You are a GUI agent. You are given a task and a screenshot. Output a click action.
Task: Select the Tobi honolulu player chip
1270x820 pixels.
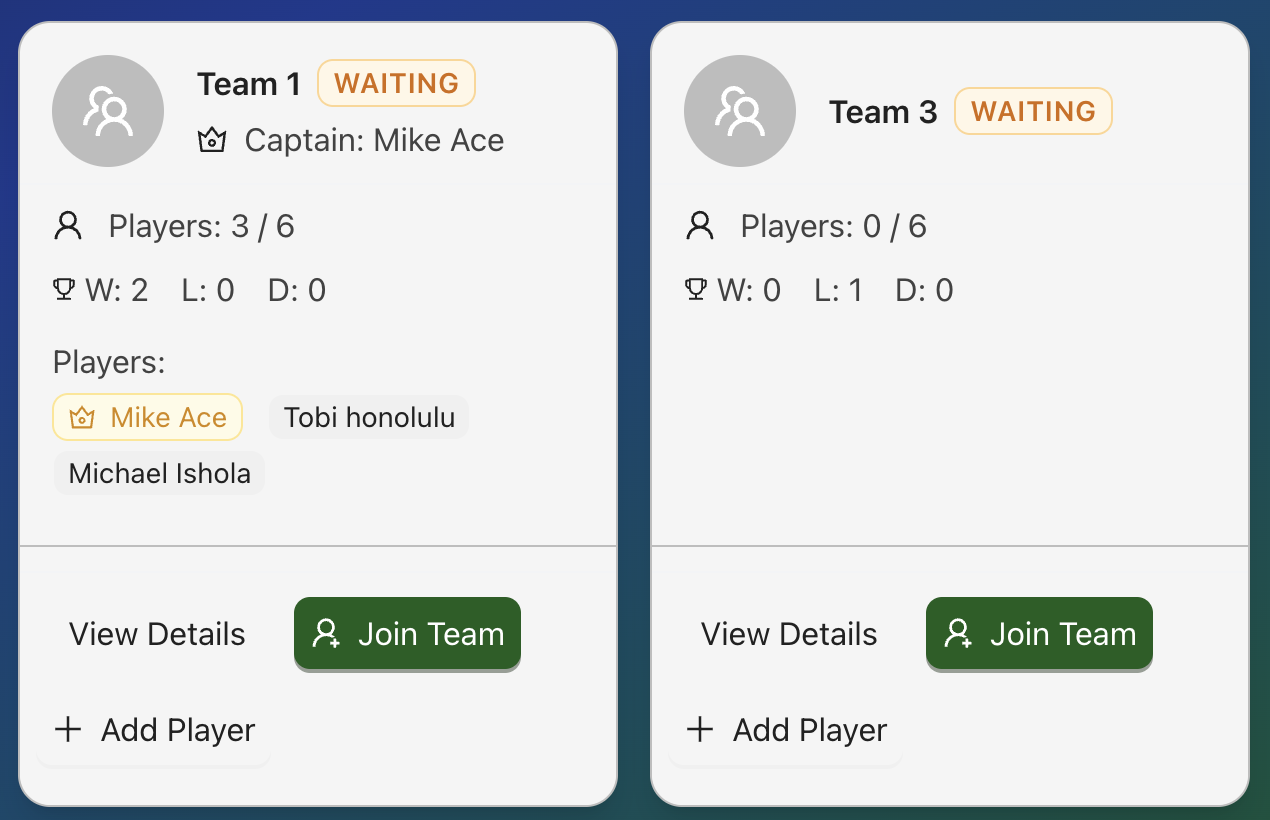tap(369, 417)
